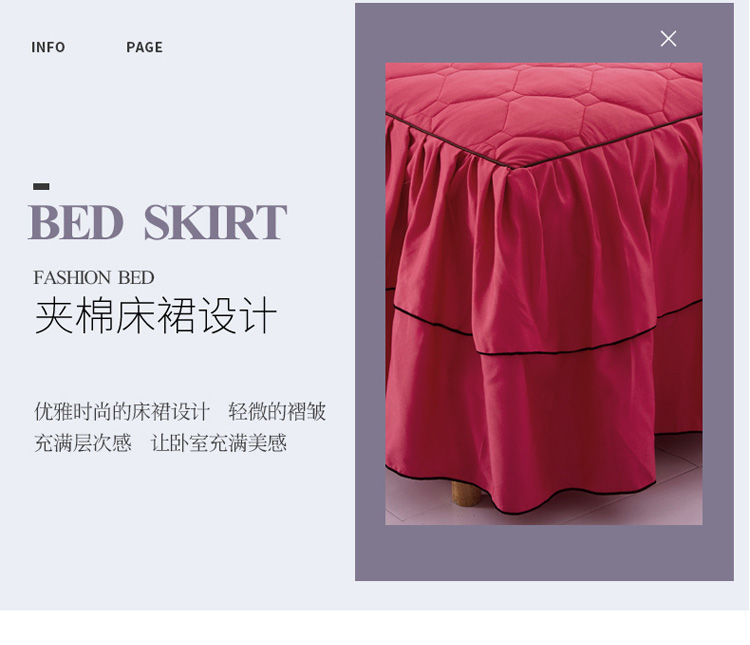Switch to the PAGE tab

[x=144, y=47]
